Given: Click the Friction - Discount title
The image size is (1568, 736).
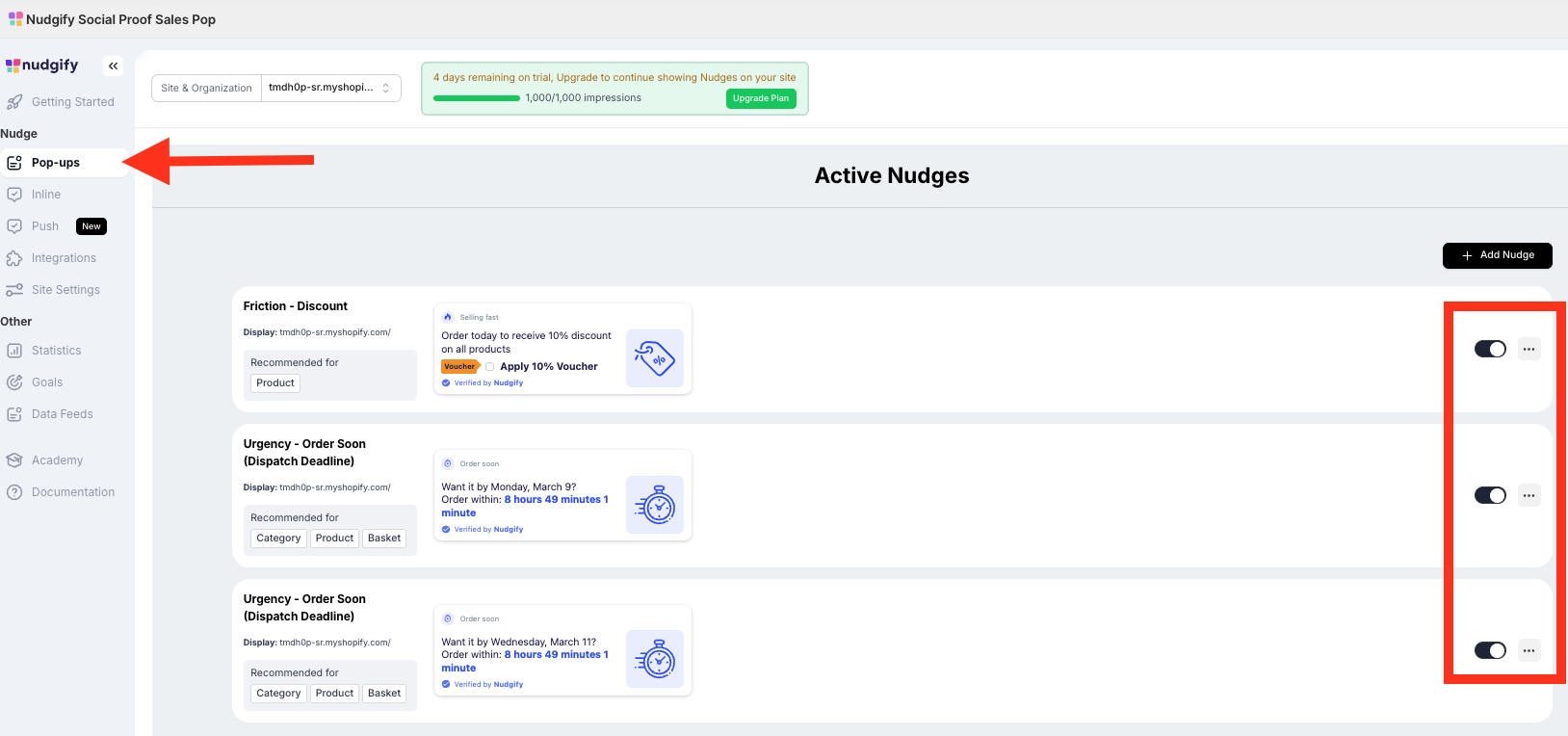Looking at the screenshot, I should tap(296, 306).
